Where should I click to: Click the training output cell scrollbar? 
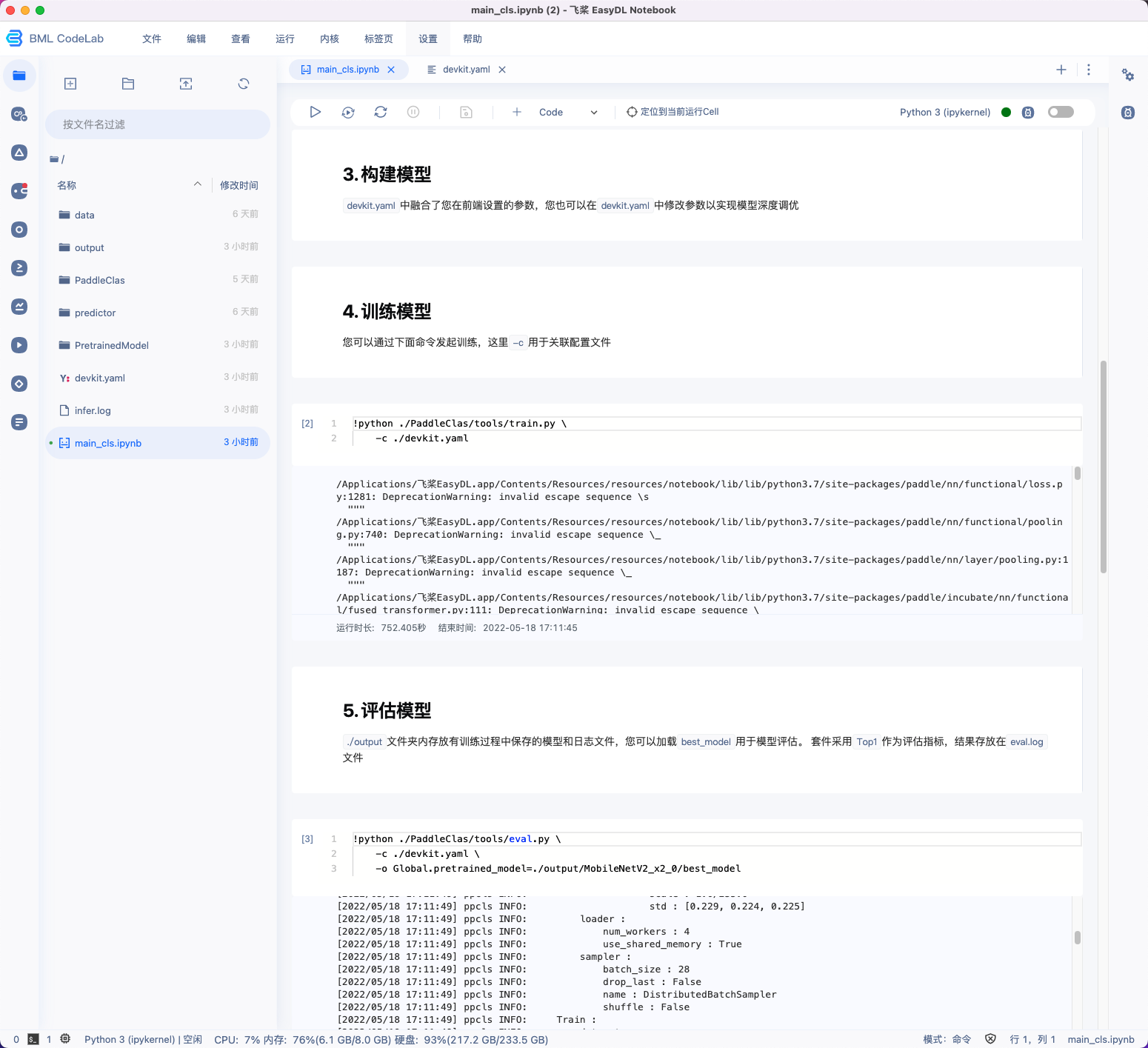[1077, 473]
